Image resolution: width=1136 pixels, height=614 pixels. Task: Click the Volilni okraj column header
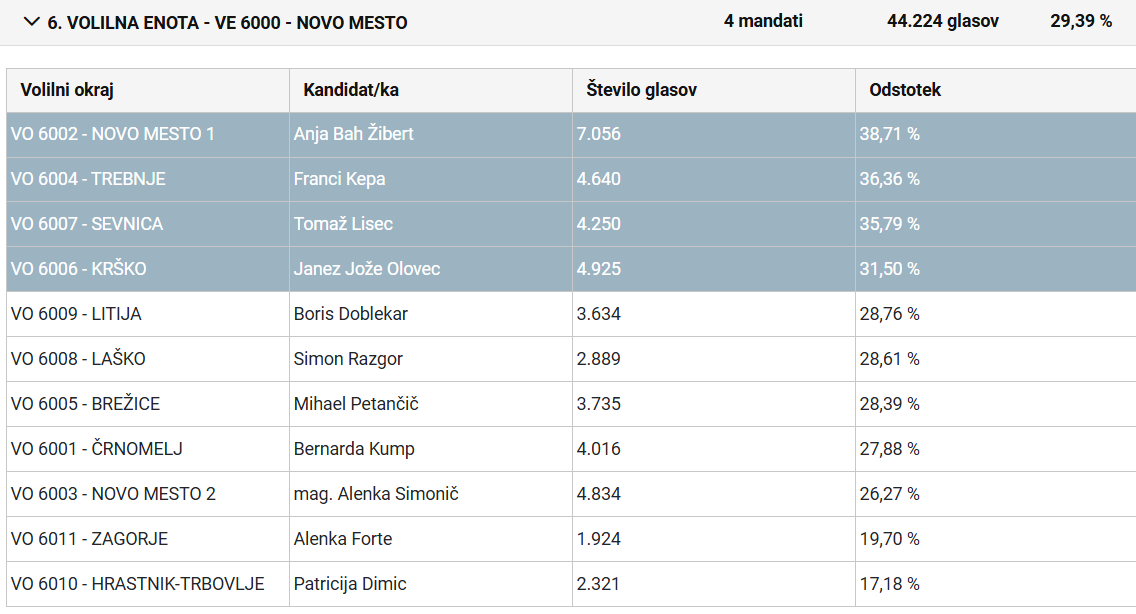67,90
